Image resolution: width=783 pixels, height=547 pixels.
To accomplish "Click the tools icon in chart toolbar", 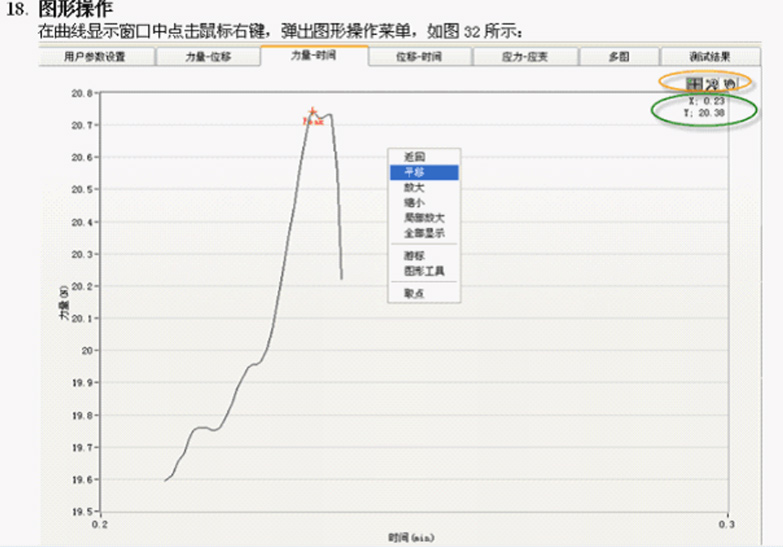I will point(712,84).
